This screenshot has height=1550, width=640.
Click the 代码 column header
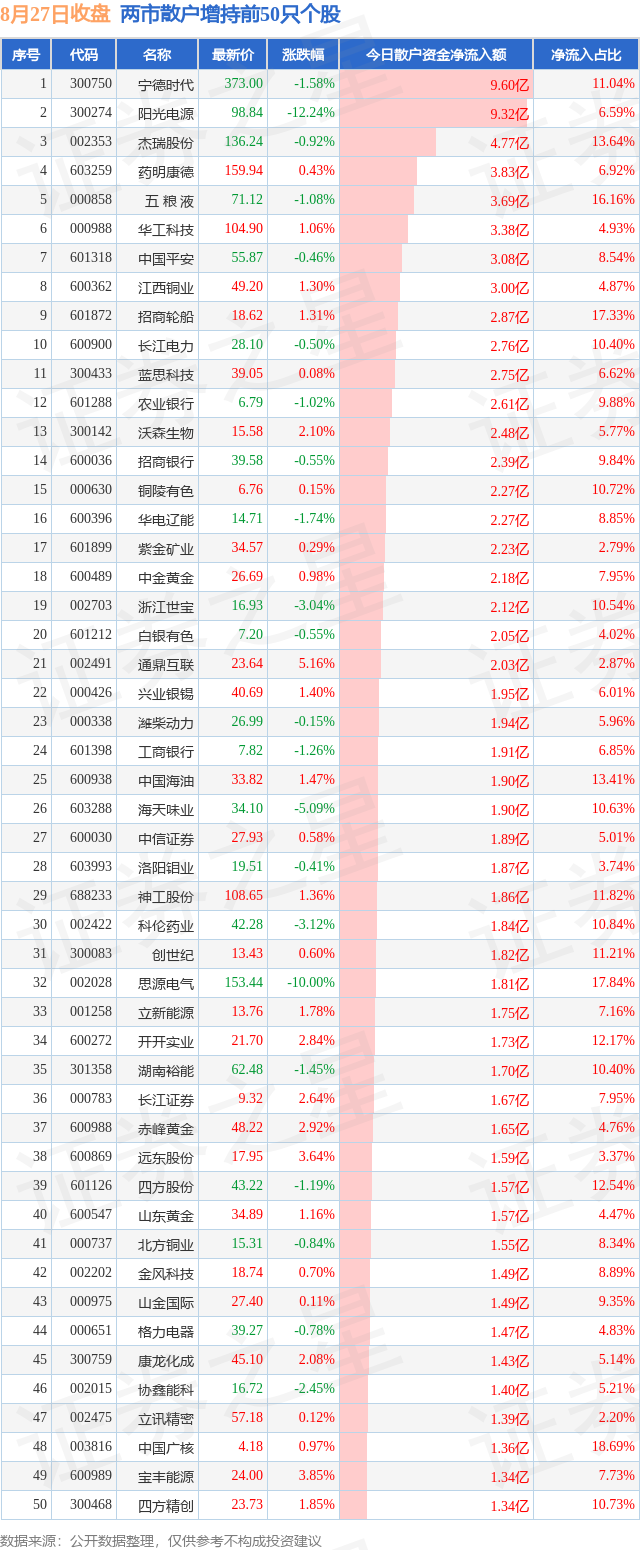click(85, 55)
